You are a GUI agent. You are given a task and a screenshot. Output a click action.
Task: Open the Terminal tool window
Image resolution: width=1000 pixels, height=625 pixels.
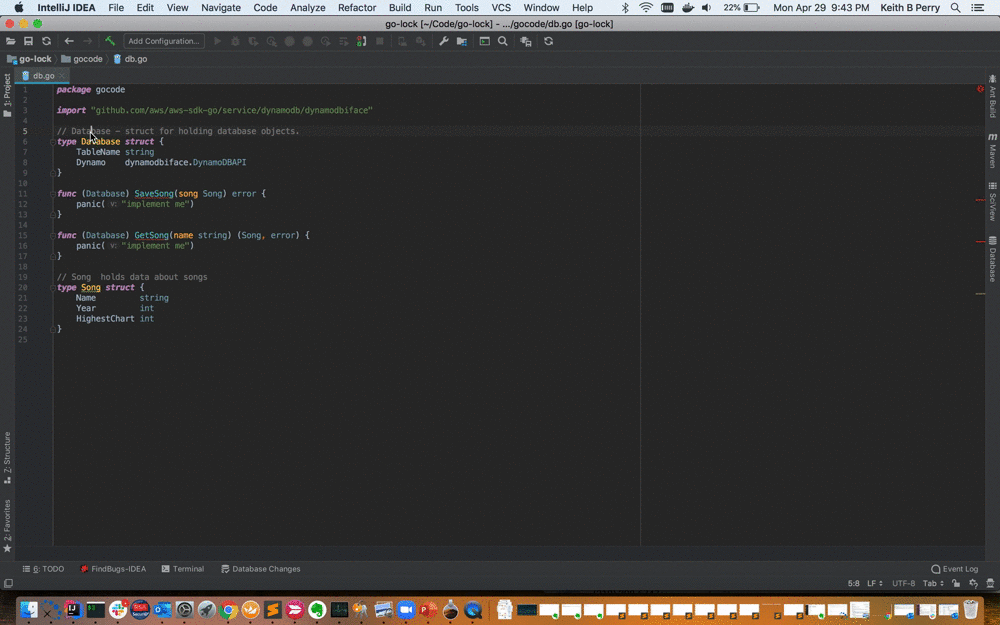tap(182, 569)
